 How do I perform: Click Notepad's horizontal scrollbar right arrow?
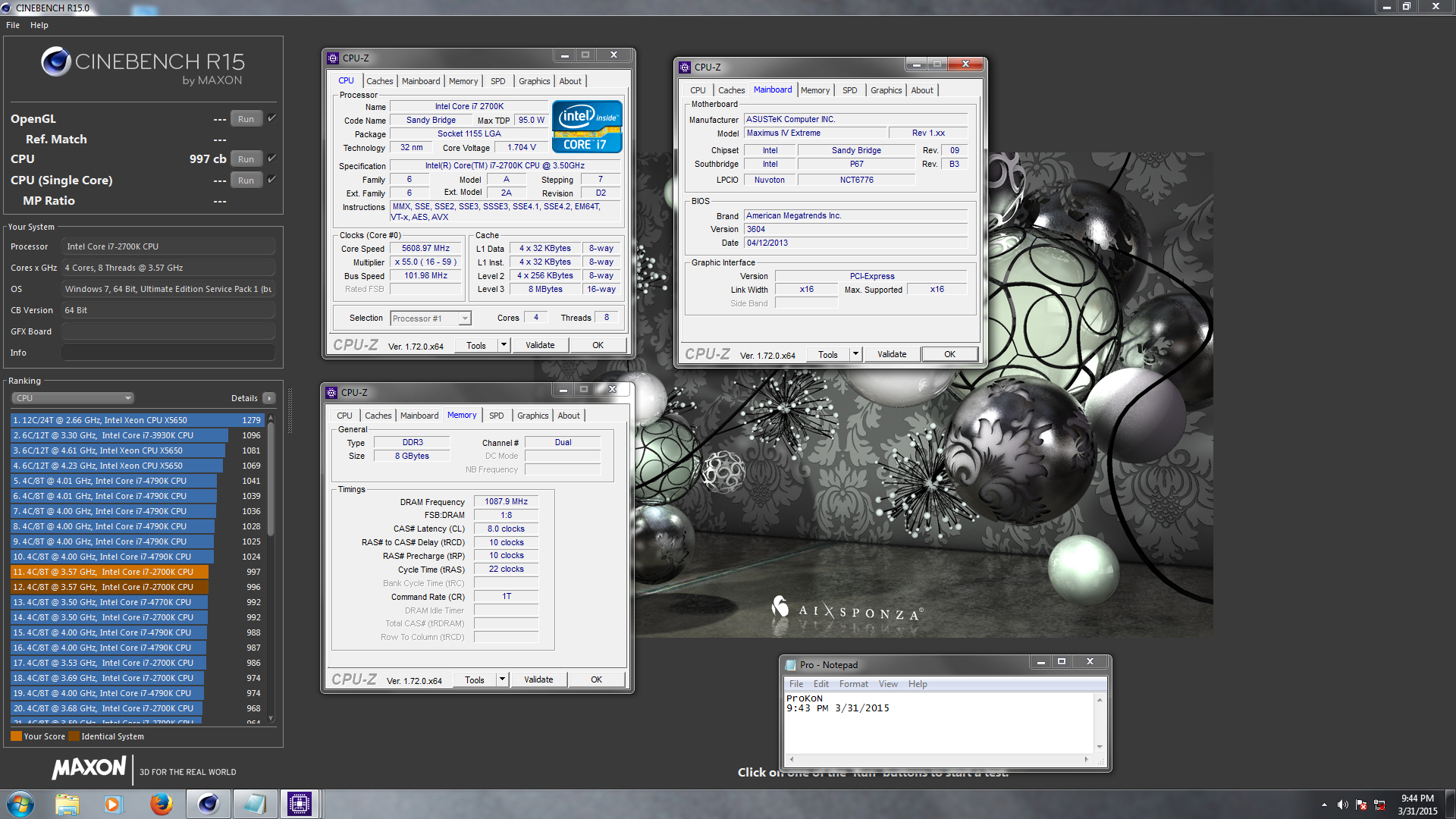pyautogui.click(x=1086, y=759)
